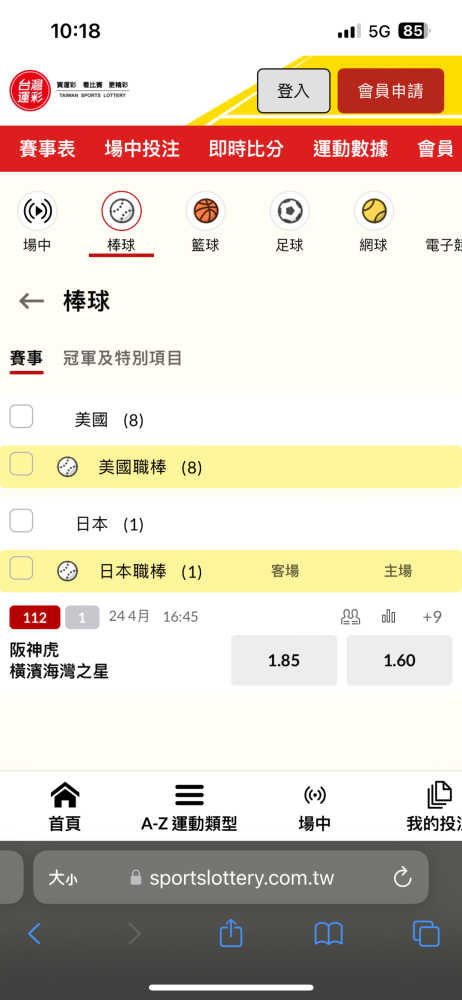Switch to 冠軍及特別項目 tab
Screen dimensions: 462x1000
[123, 358]
